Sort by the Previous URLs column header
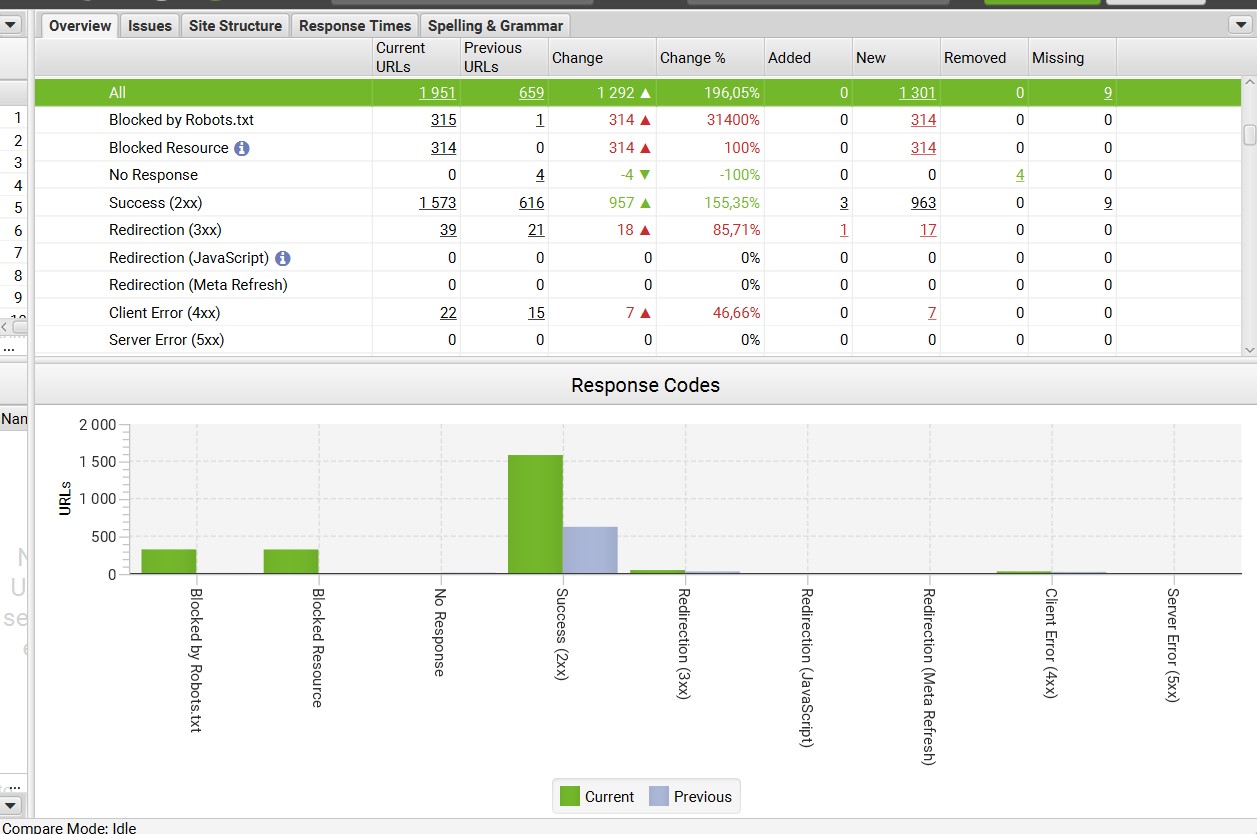Screen dimensions: 1257x834 504,57
